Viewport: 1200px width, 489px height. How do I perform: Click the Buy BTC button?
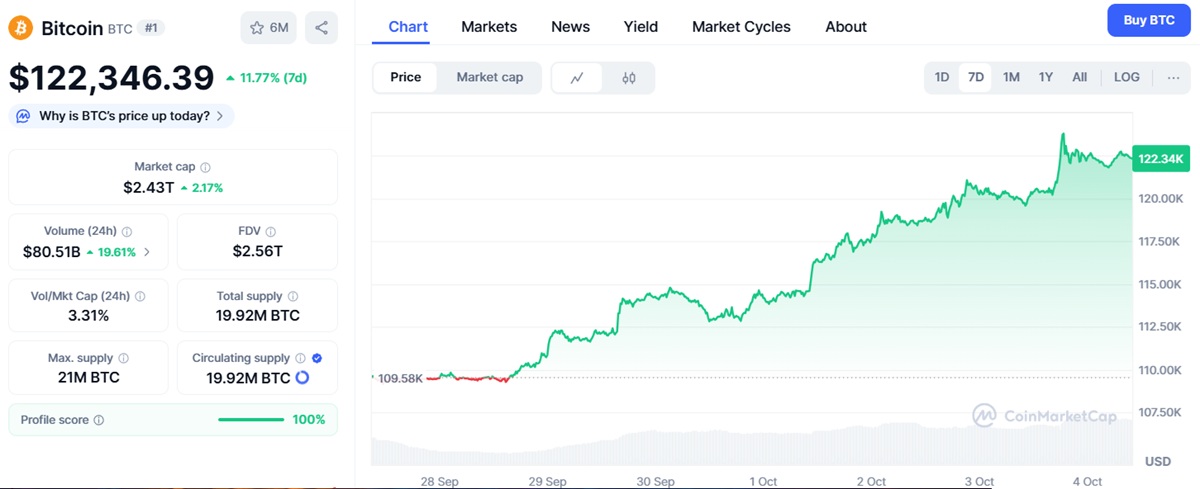click(1148, 20)
